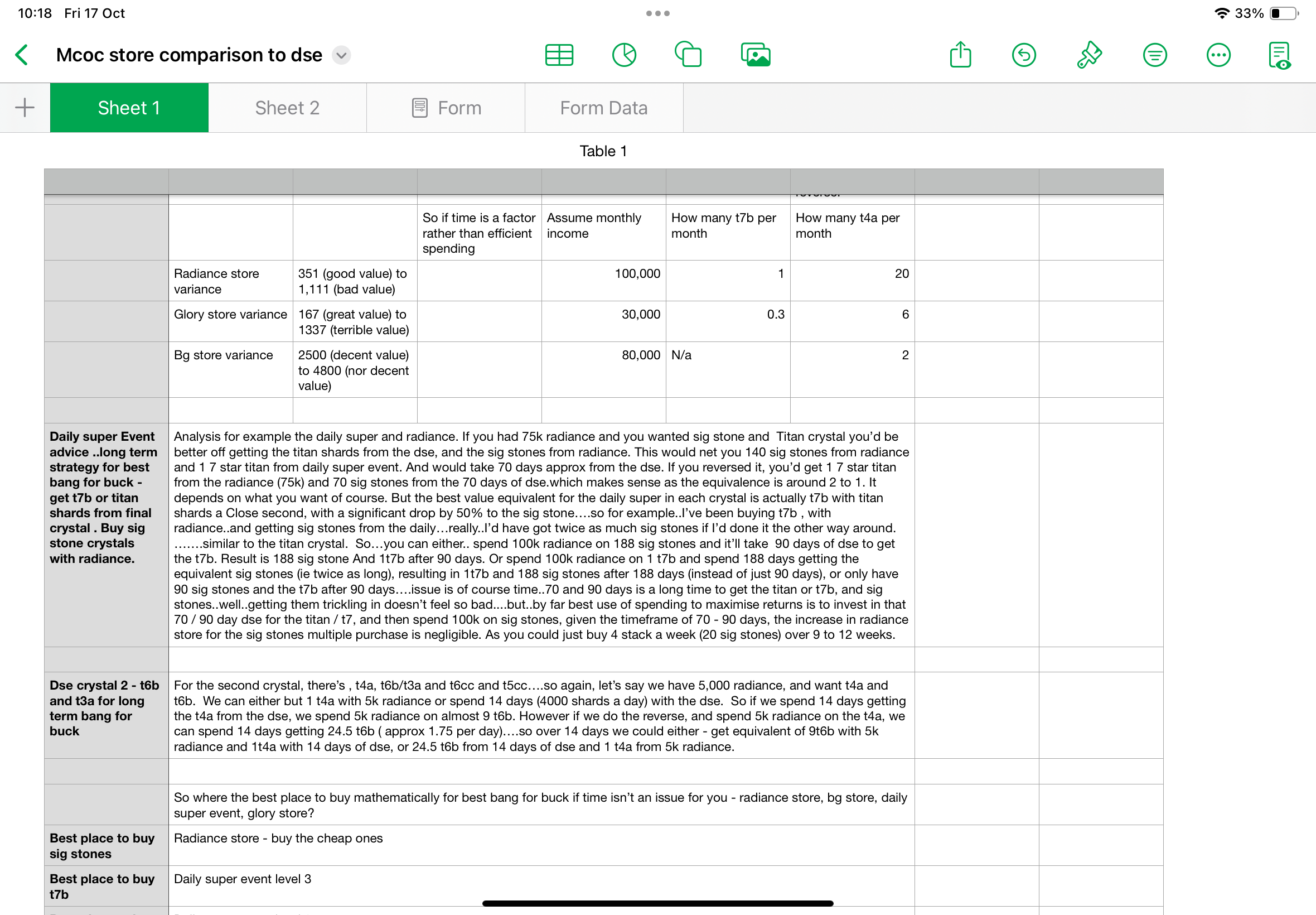Insert a table using table icon

pyautogui.click(x=559, y=55)
